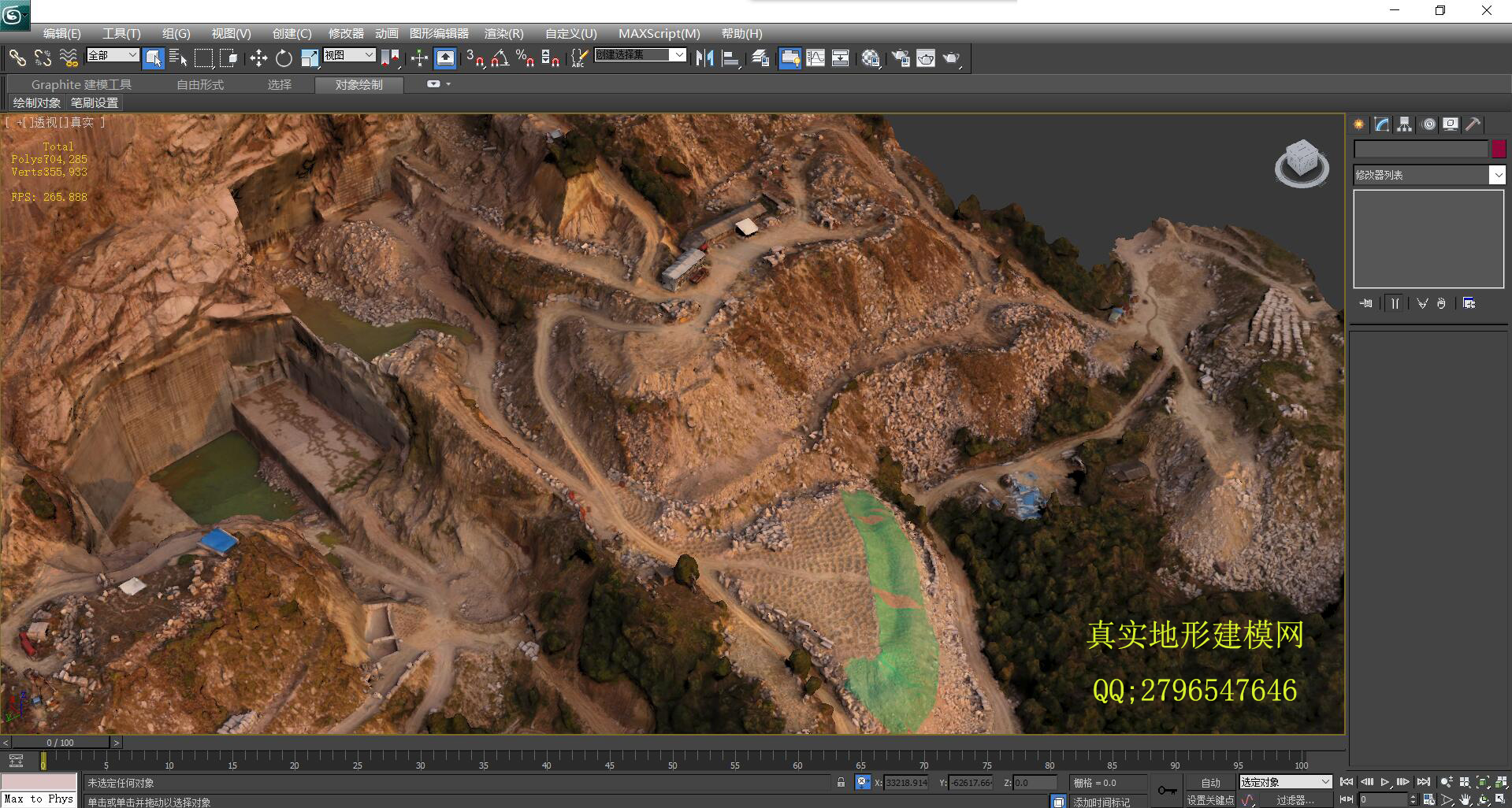Image resolution: width=1512 pixels, height=808 pixels.
Task: Click the Bind to Space Warp icon
Action: point(69,57)
